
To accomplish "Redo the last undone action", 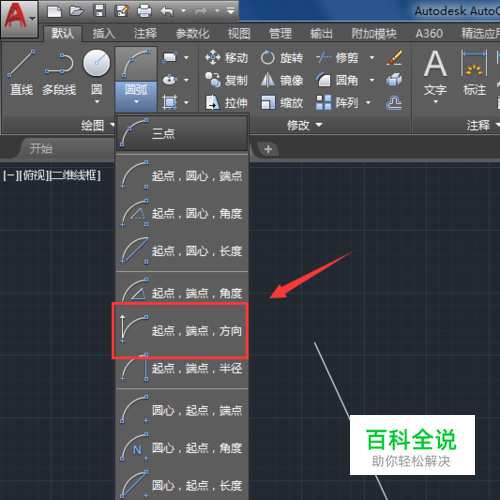I will (201, 11).
